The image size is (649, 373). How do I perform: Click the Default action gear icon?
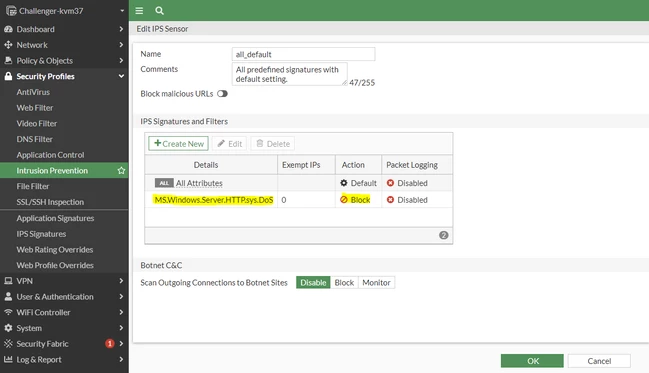(344, 183)
